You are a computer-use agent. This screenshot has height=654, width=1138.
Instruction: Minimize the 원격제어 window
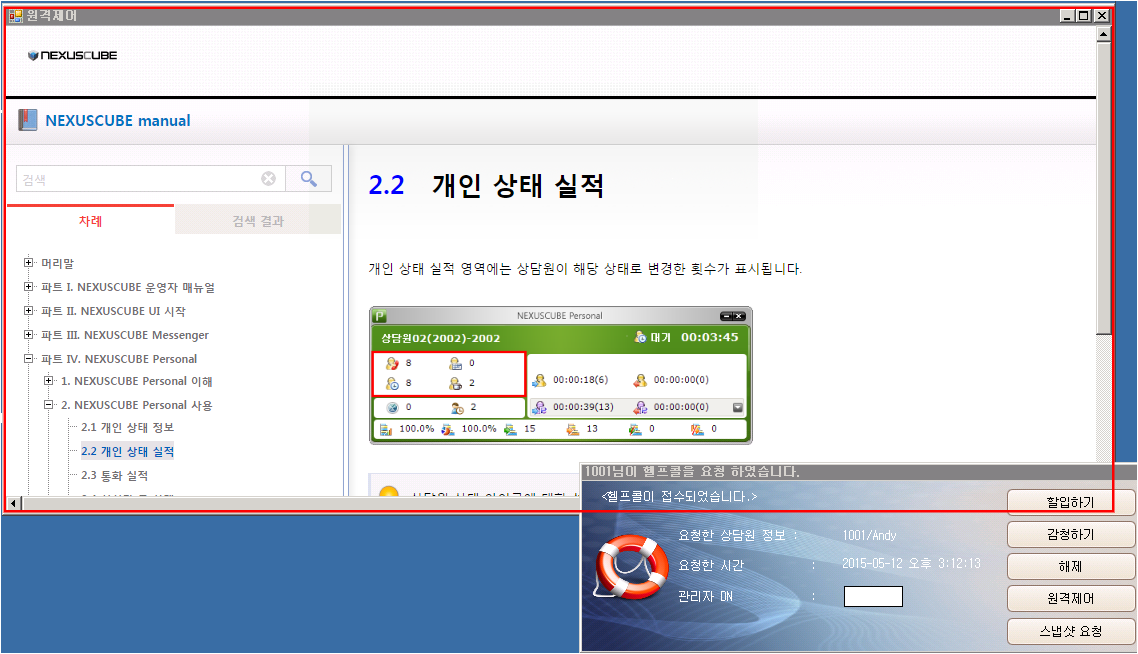1067,15
